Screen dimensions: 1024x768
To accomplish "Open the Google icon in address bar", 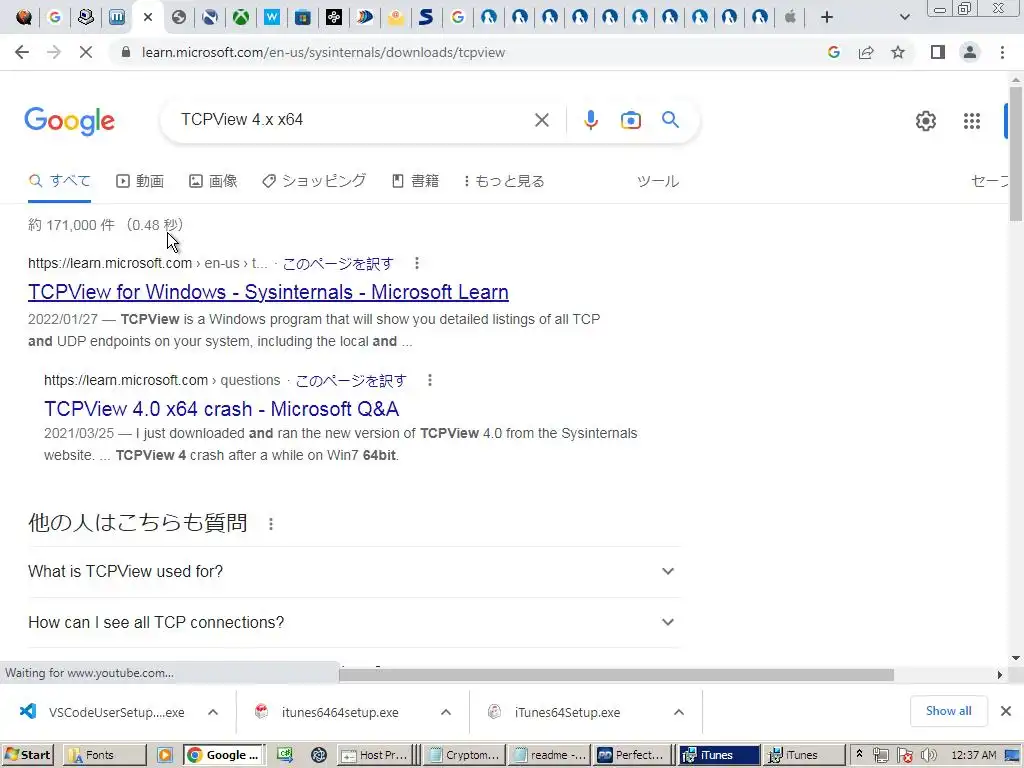I will [833, 52].
